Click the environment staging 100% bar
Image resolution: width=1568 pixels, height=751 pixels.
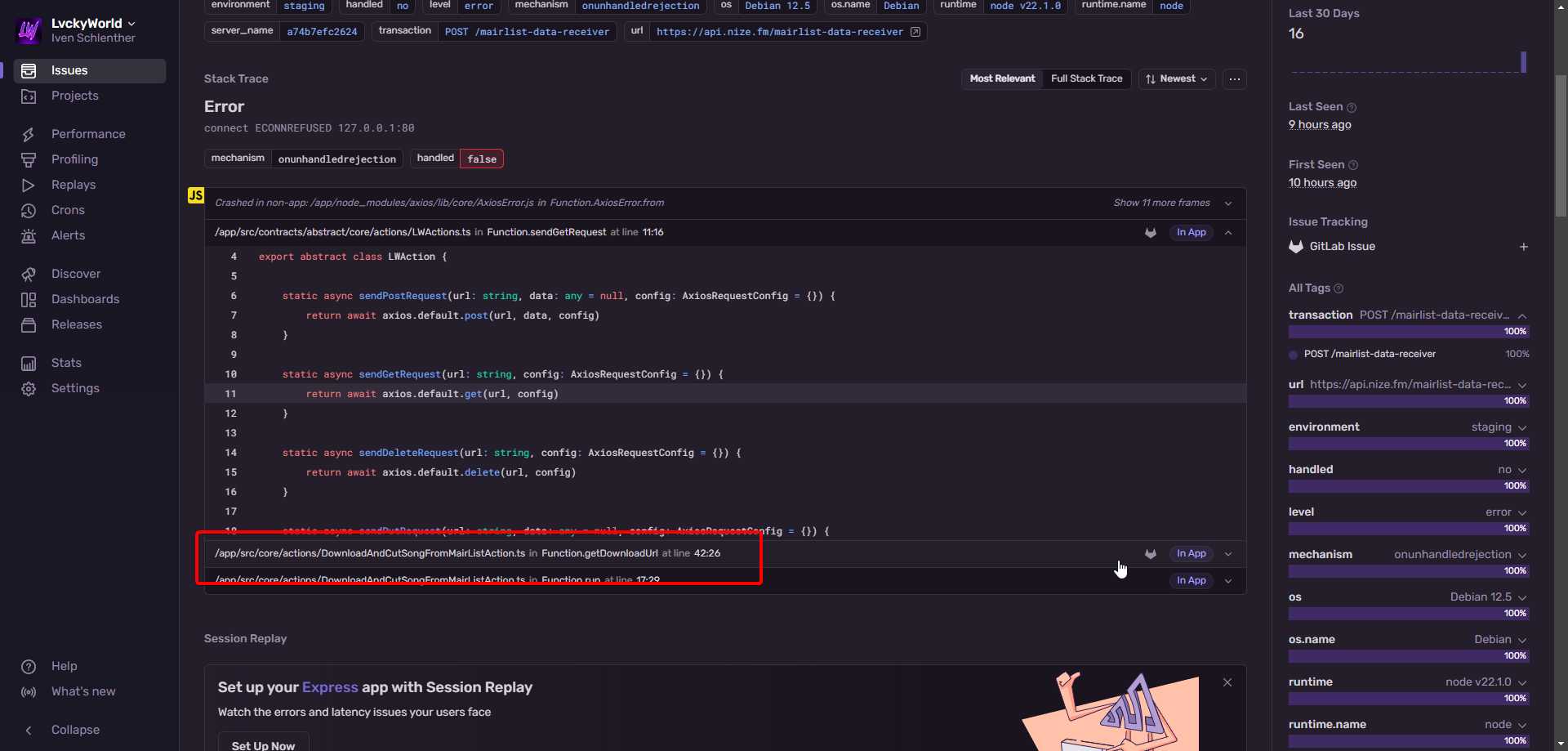click(x=1408, y=444)
